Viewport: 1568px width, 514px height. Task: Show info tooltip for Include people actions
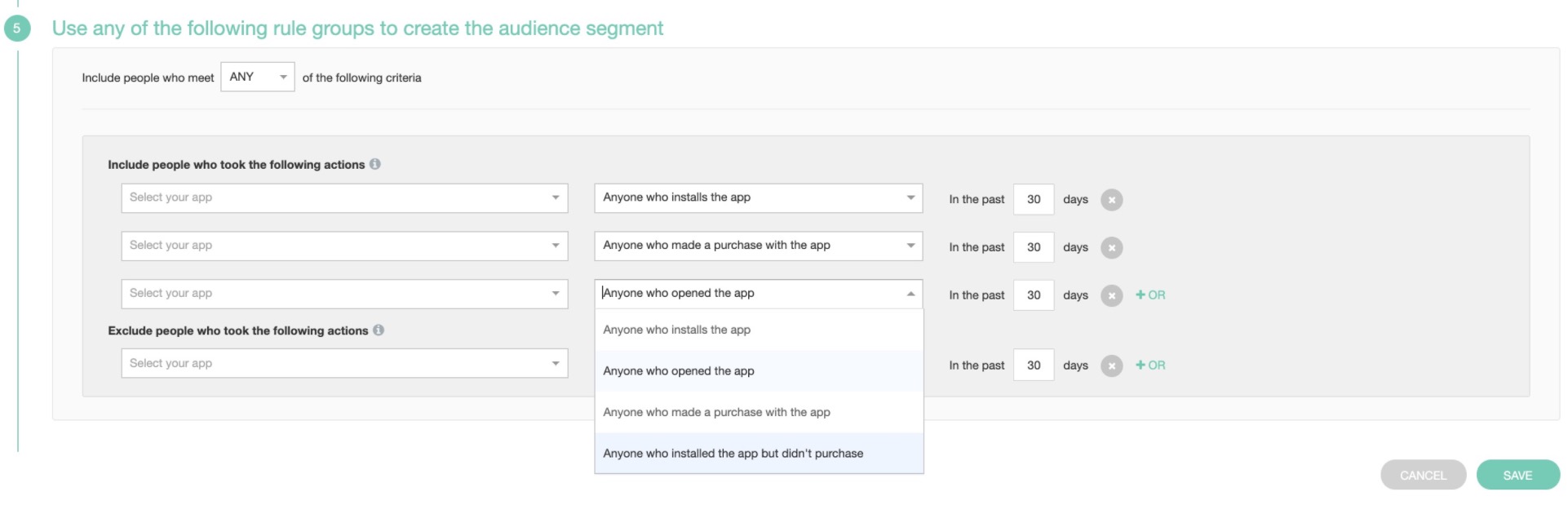374,164
